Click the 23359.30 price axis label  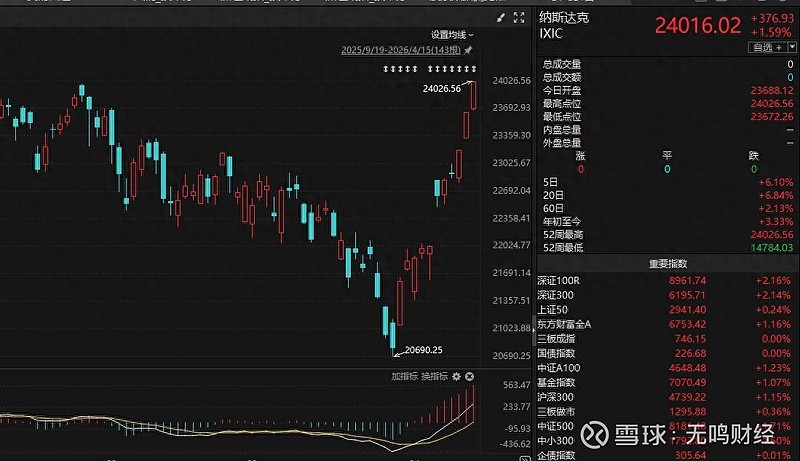point(511,136)
